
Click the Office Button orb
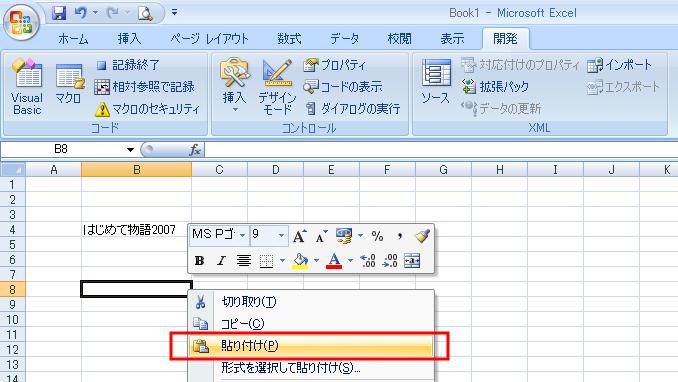pos(21,22)
